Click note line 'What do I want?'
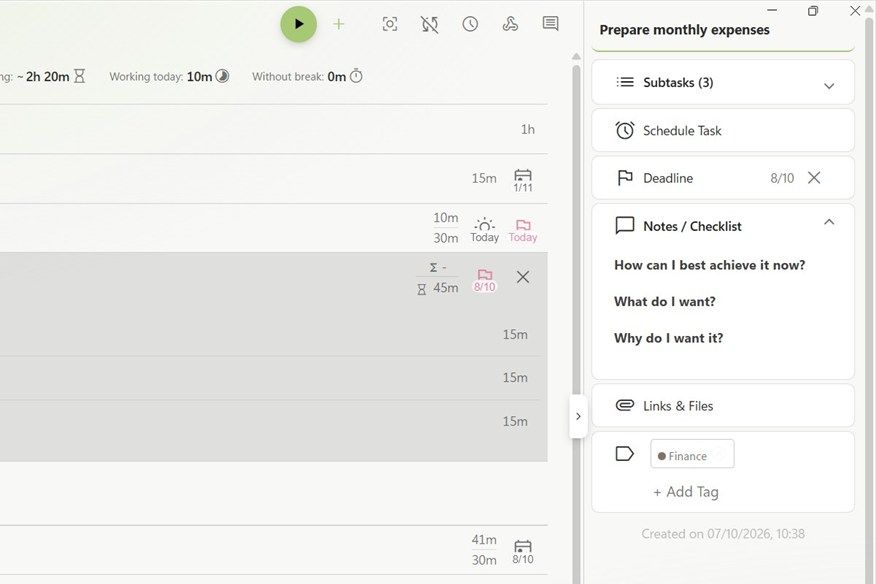 [x=664, y=302]
